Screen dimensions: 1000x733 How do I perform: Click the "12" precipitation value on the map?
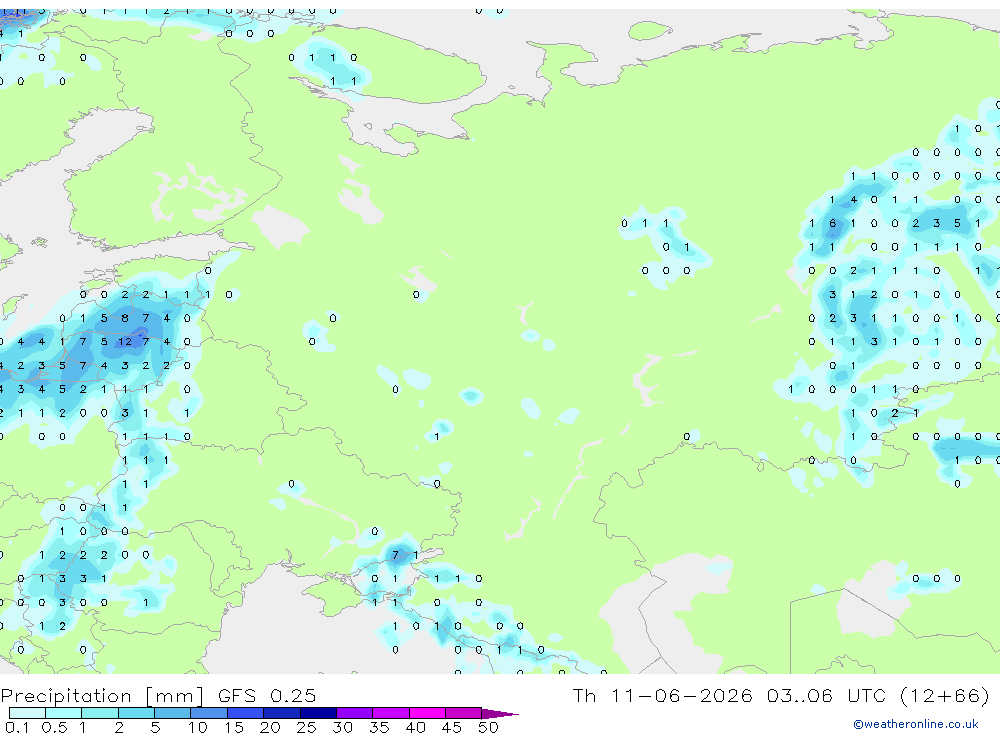(x=125, y=342)
